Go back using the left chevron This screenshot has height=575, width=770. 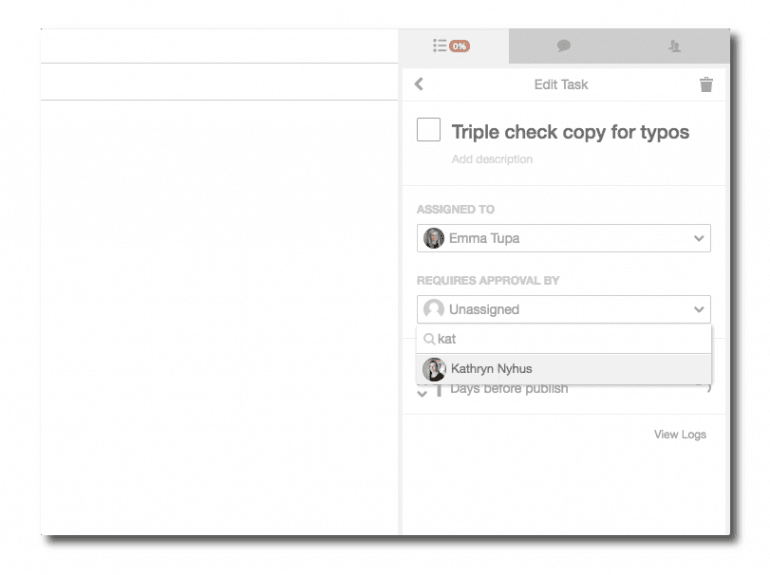tap(419, 85)
